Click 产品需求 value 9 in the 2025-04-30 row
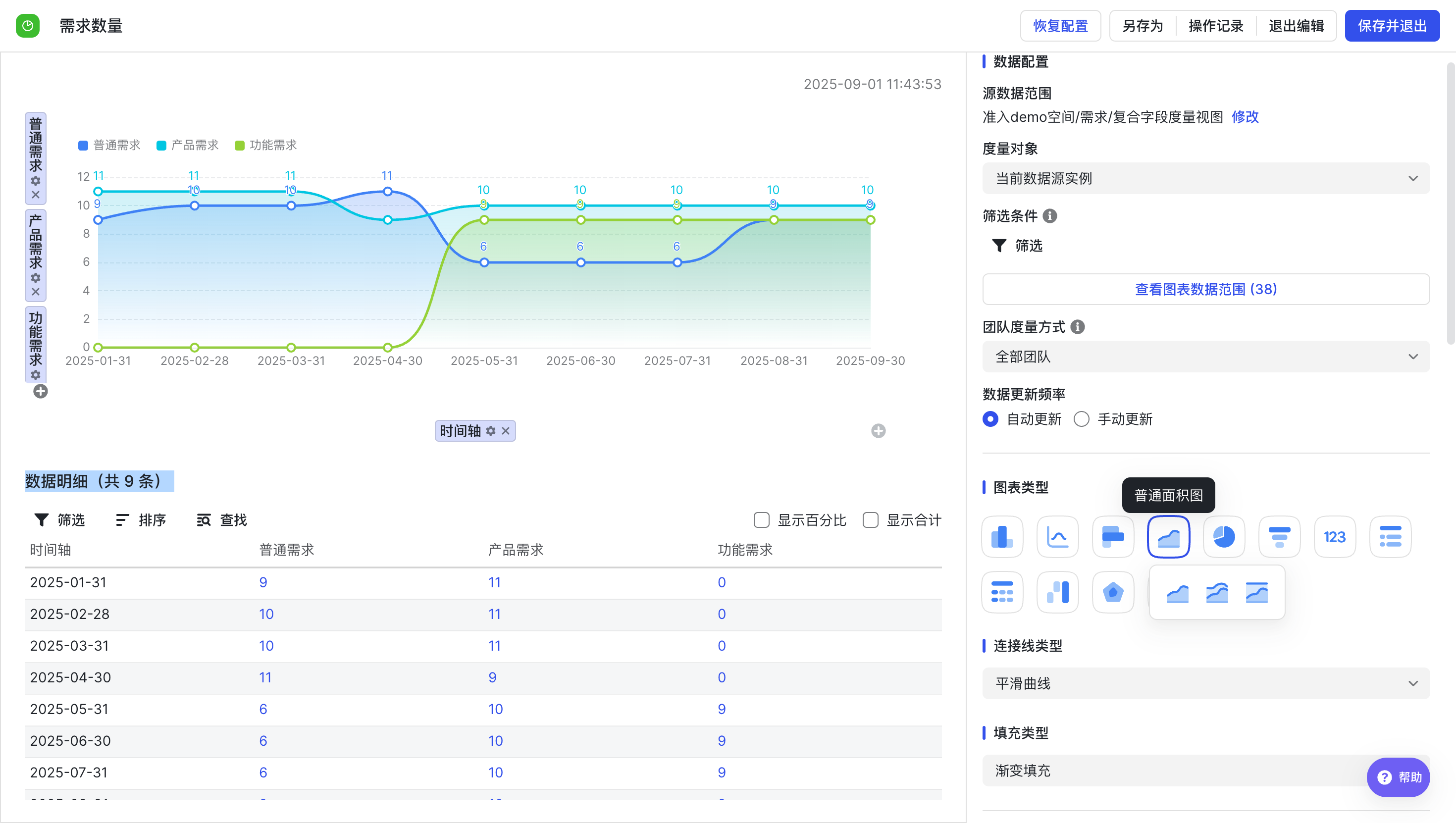The image size is (1456, 823). (x=492, y=677)
